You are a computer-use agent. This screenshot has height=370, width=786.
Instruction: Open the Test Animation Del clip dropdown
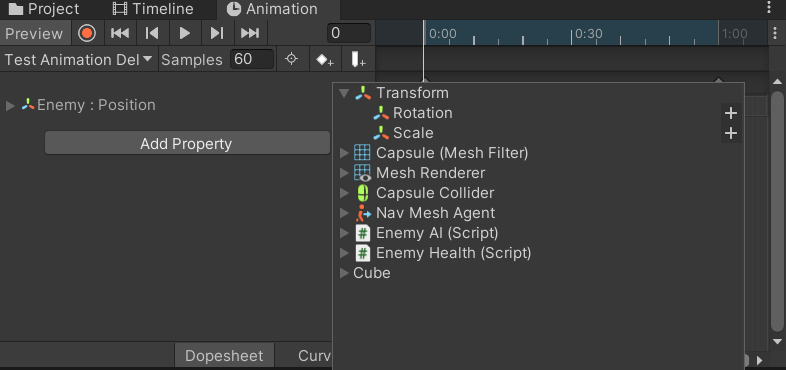coord(78,60)
